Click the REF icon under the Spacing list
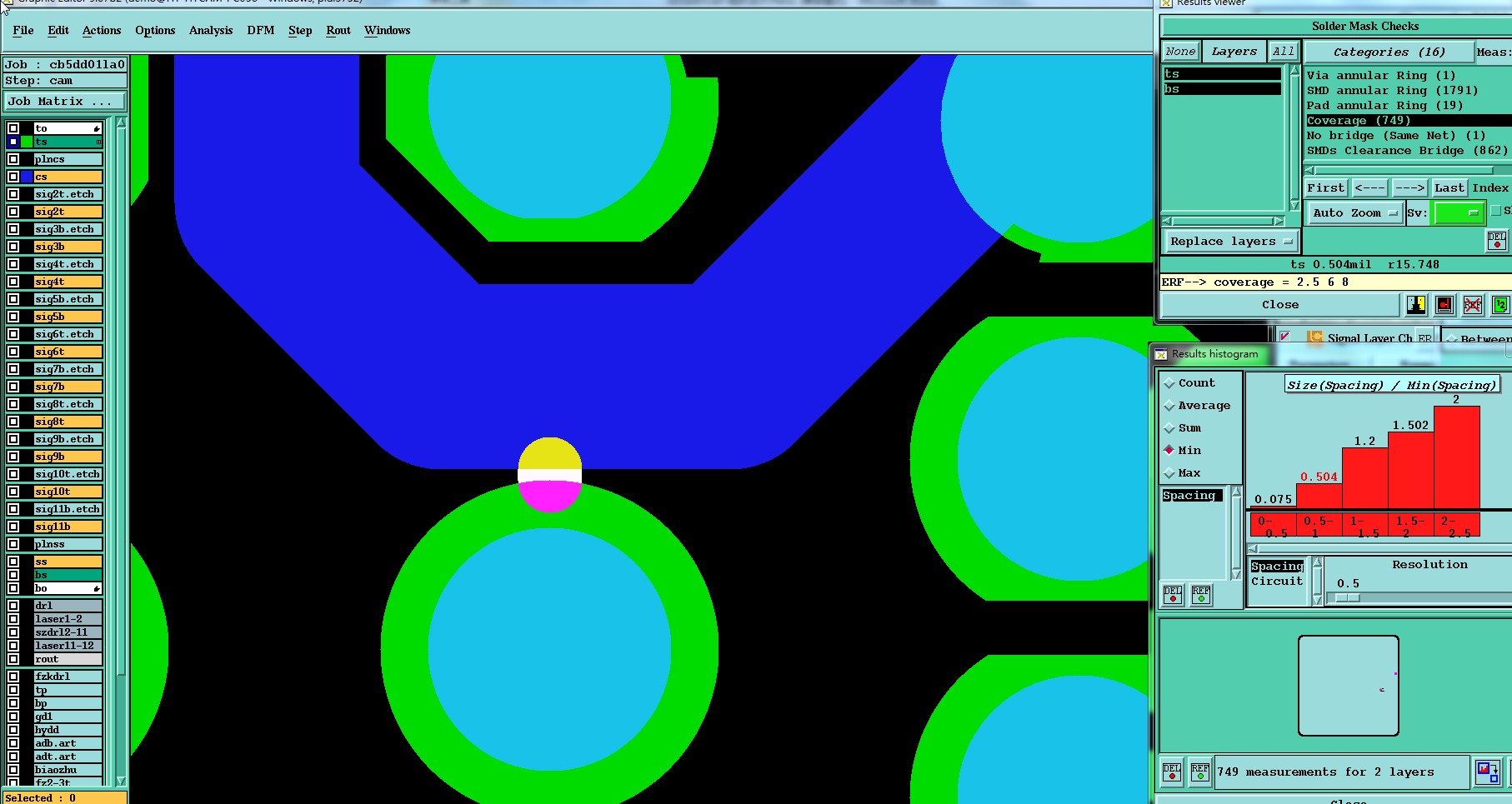 1201,594
